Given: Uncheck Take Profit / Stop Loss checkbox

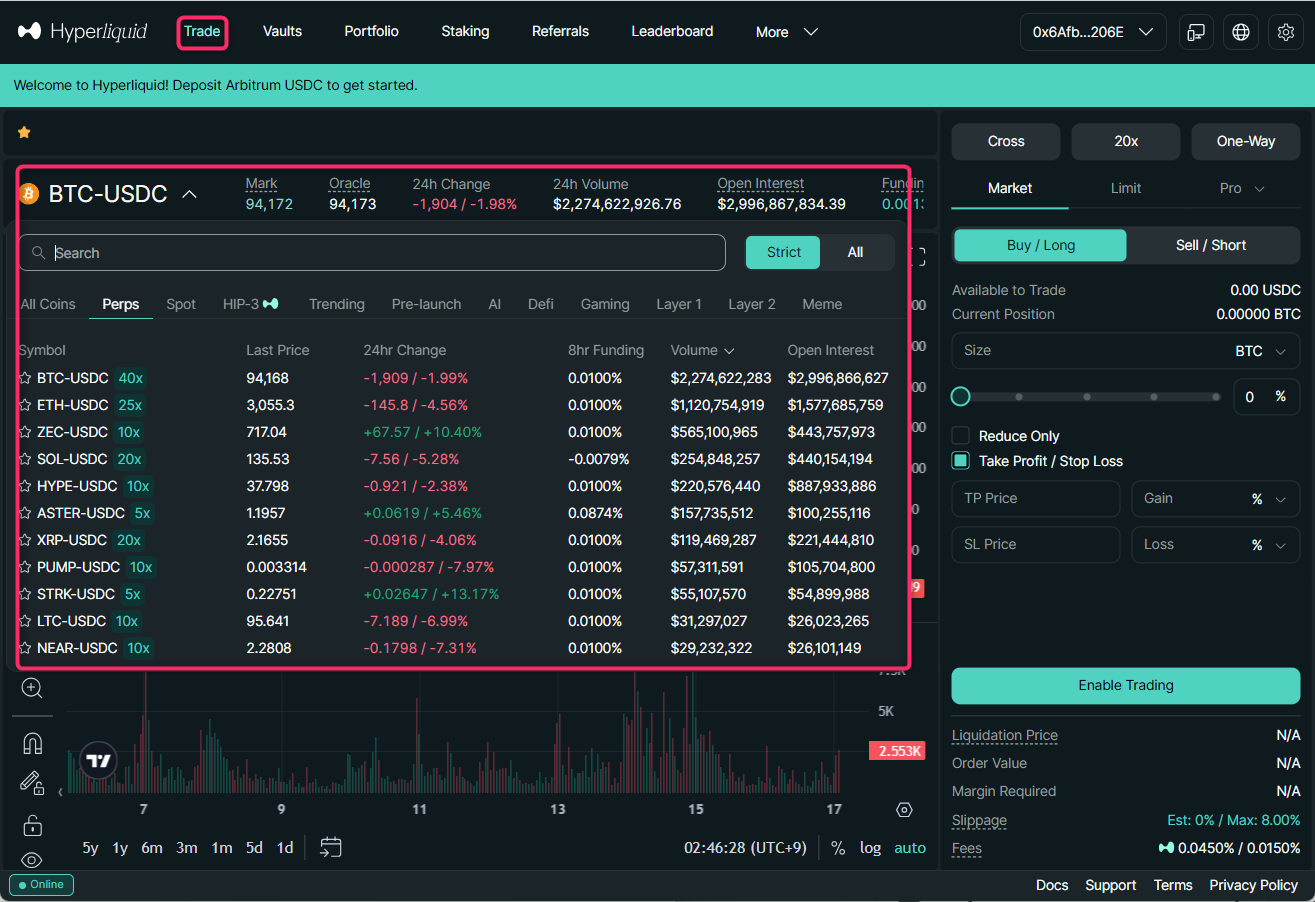Looking at the screenshot, I should 961,461.
